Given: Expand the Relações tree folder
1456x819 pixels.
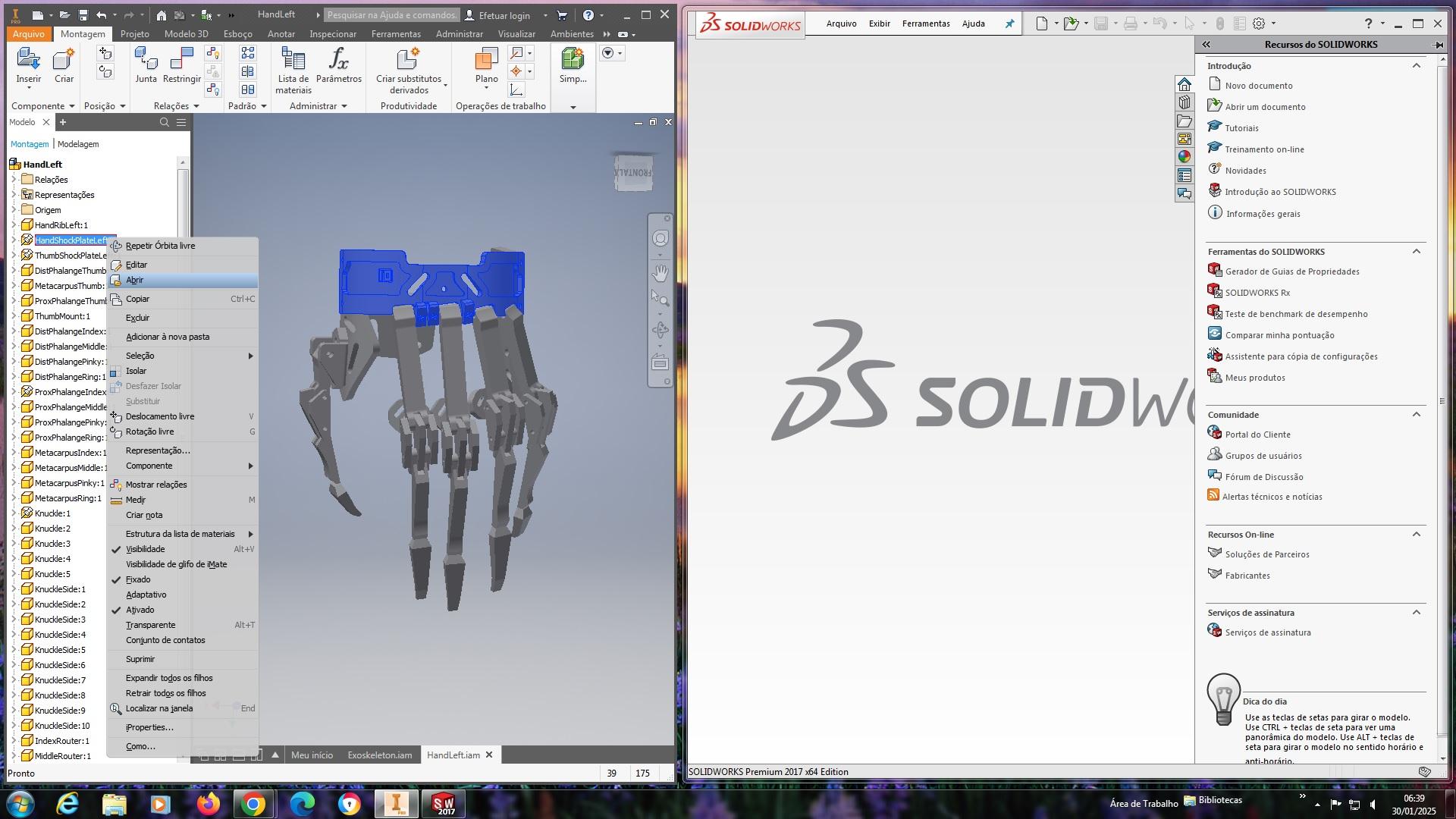Looking at the screenshot, I should 13,180.
